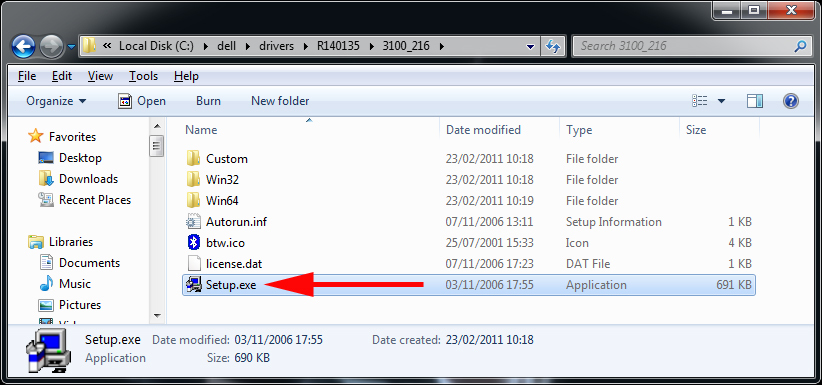Click the Burn toolbar button
Viewport: 822px width, 385px height.
[x=208, y=101]
